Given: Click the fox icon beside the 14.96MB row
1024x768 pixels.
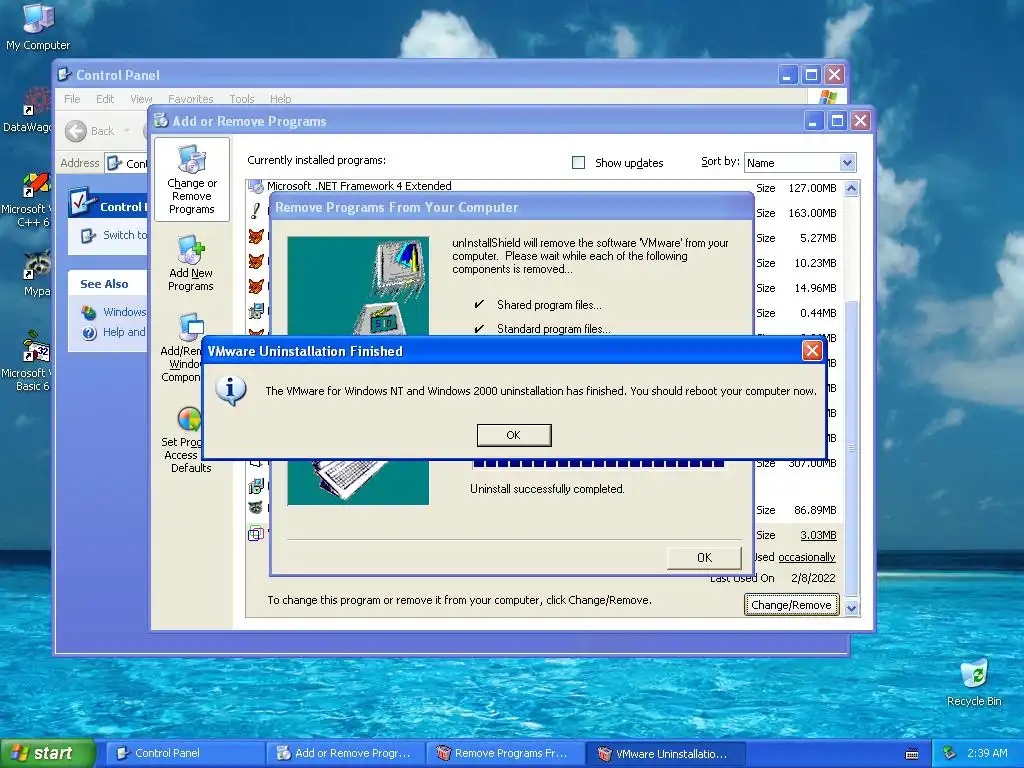Looking at the screenshot, I should click(x=256, y=287).
